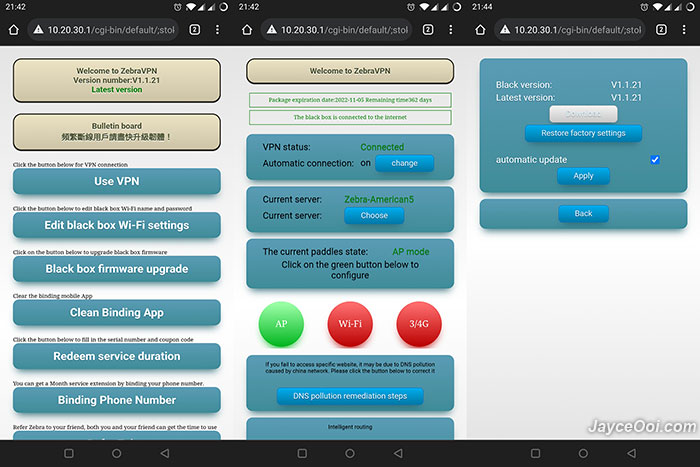Click Restore factory settings button
Viewport: 700px width, 467px height.
tap(583, 133)
